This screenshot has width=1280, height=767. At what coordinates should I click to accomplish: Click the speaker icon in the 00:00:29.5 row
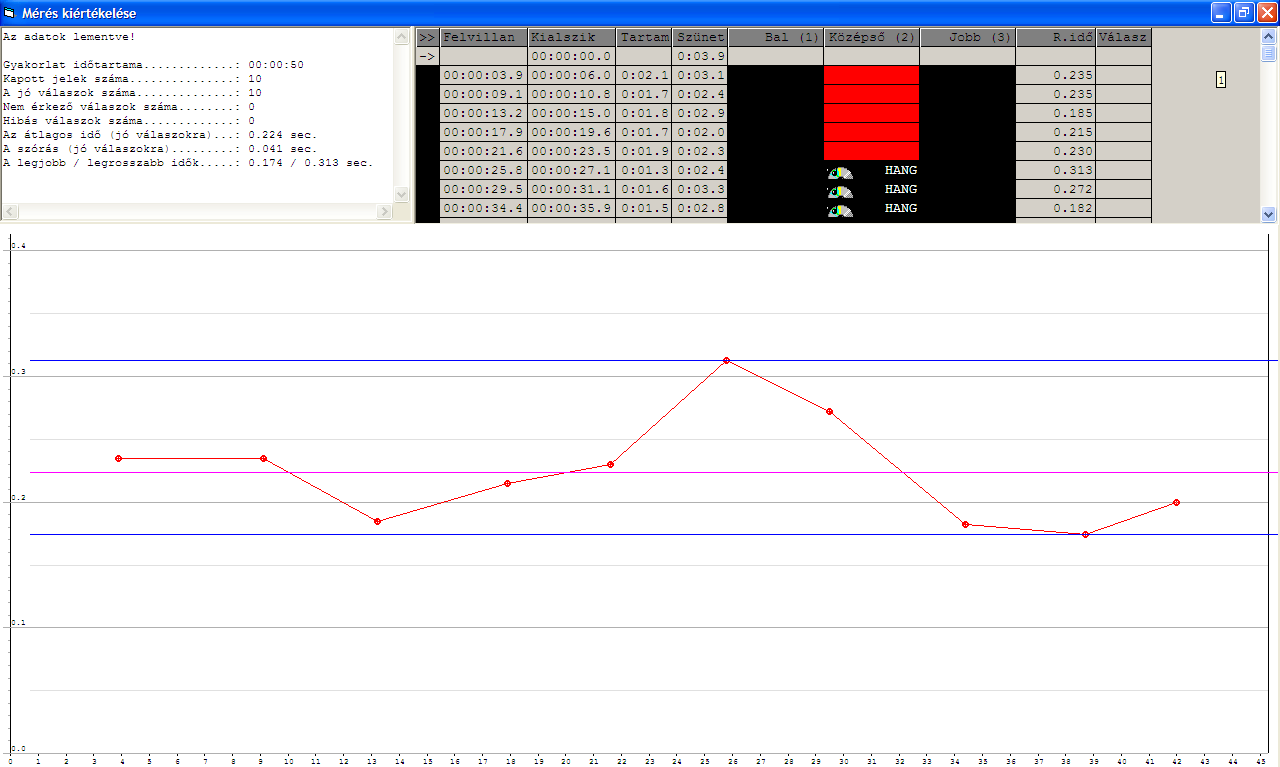pyautogui.click(x=840, y=191)
